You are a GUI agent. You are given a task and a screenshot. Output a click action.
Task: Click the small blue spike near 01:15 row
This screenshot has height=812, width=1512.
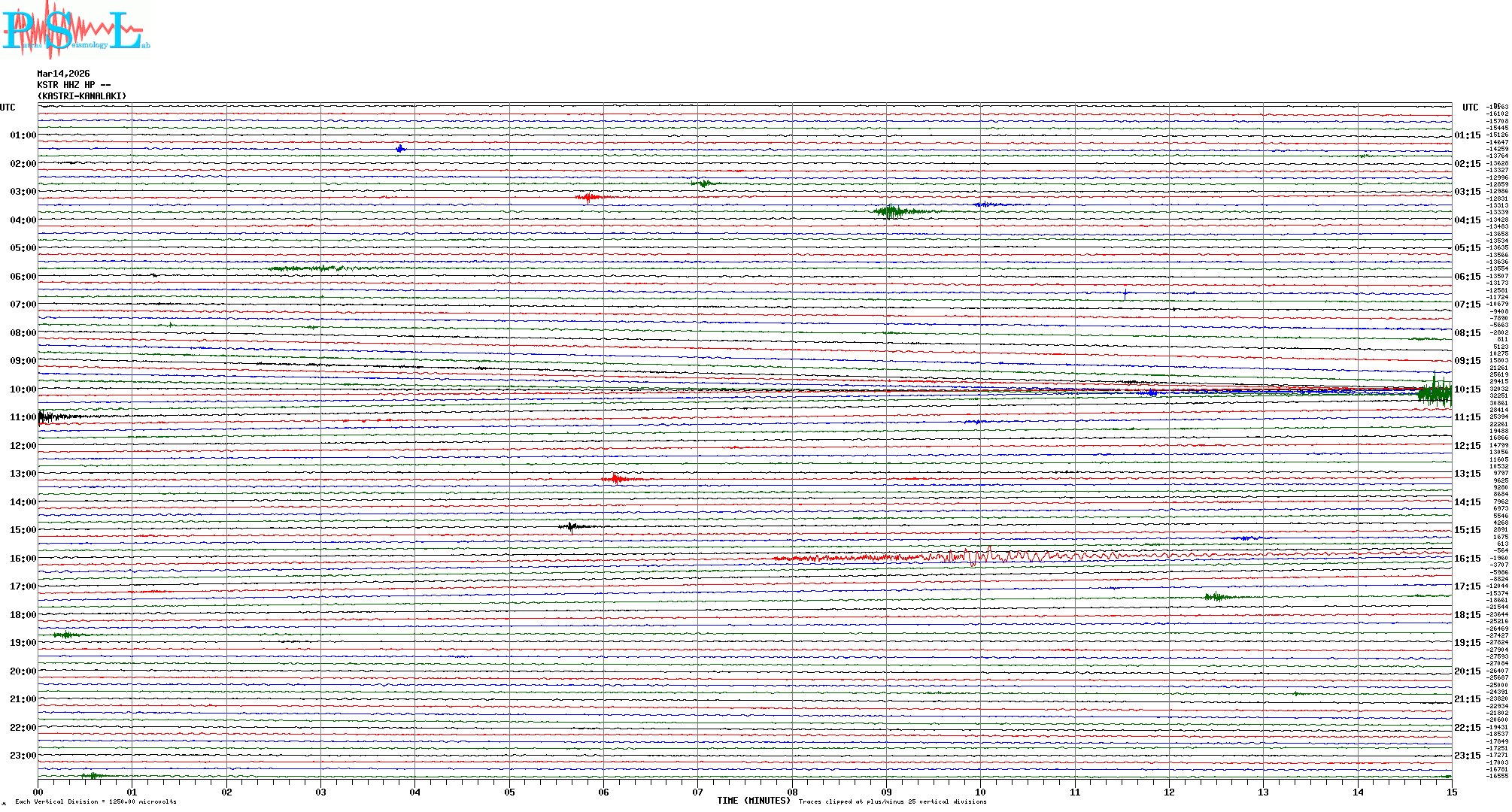[400, 149]
